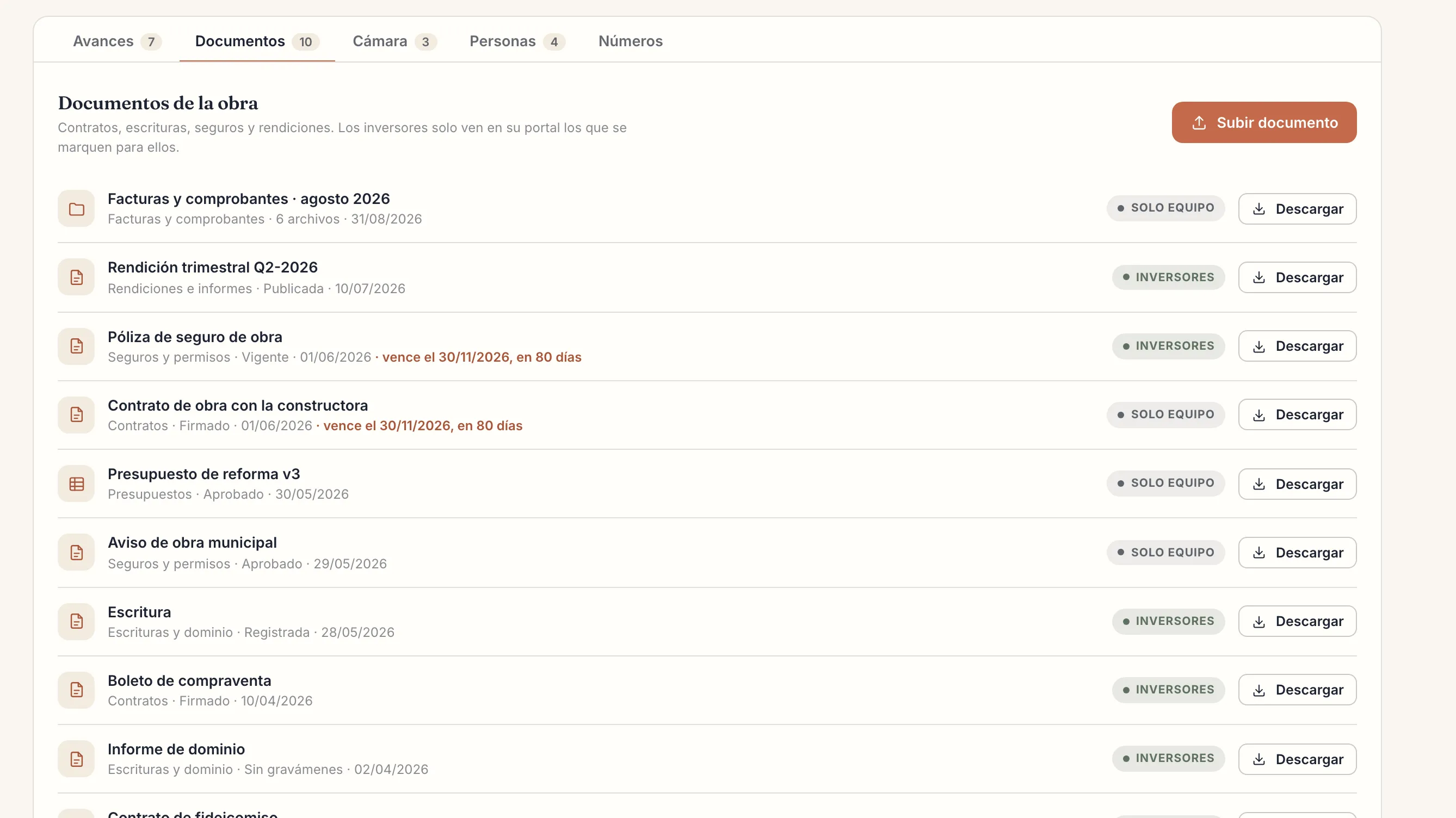The height and width of the screenshot is (818, 1456).
Task: Toggle INVERSORES badge on Informe de dominio
Action: pos(1168,758)
